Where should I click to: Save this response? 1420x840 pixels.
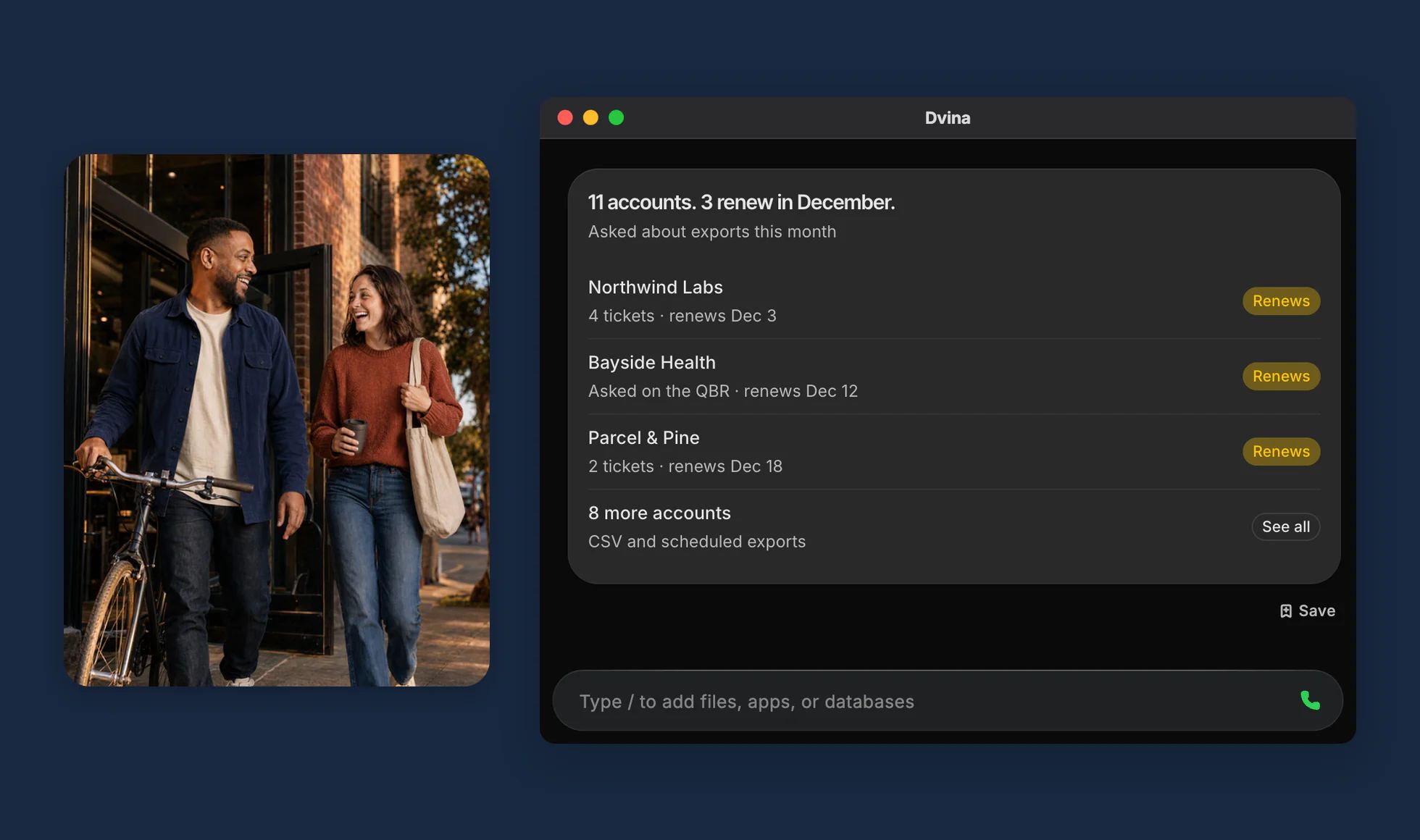point(1307,611)
